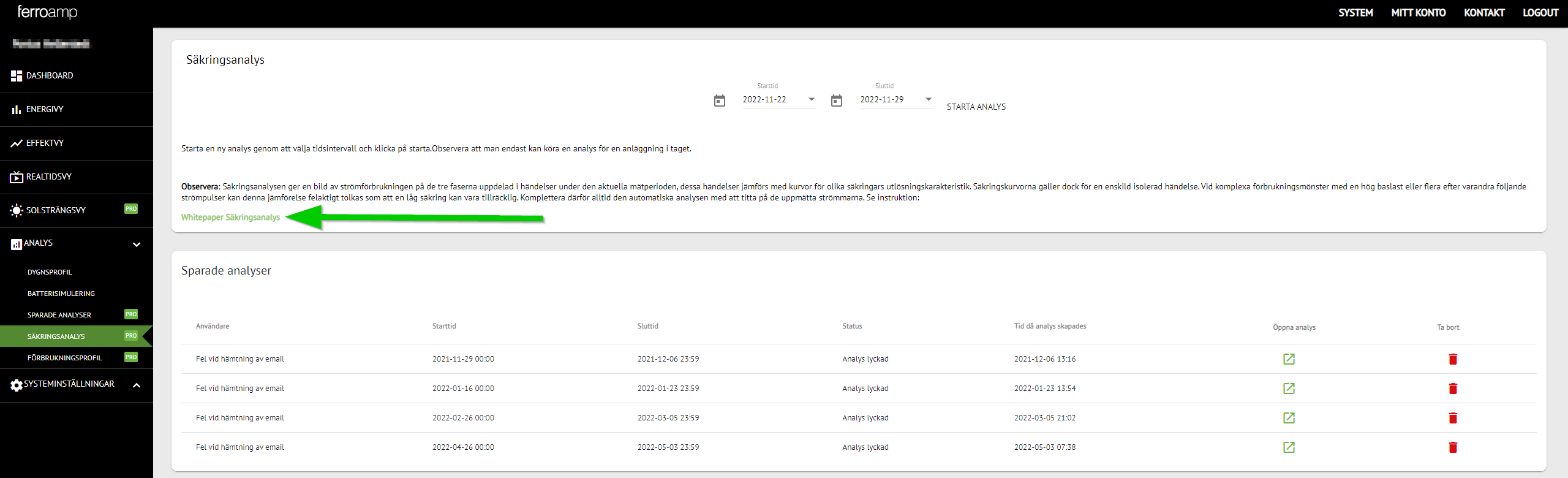
Task: Click PRO badge next to Förbrukningsprofil
Action: (131, 357)
